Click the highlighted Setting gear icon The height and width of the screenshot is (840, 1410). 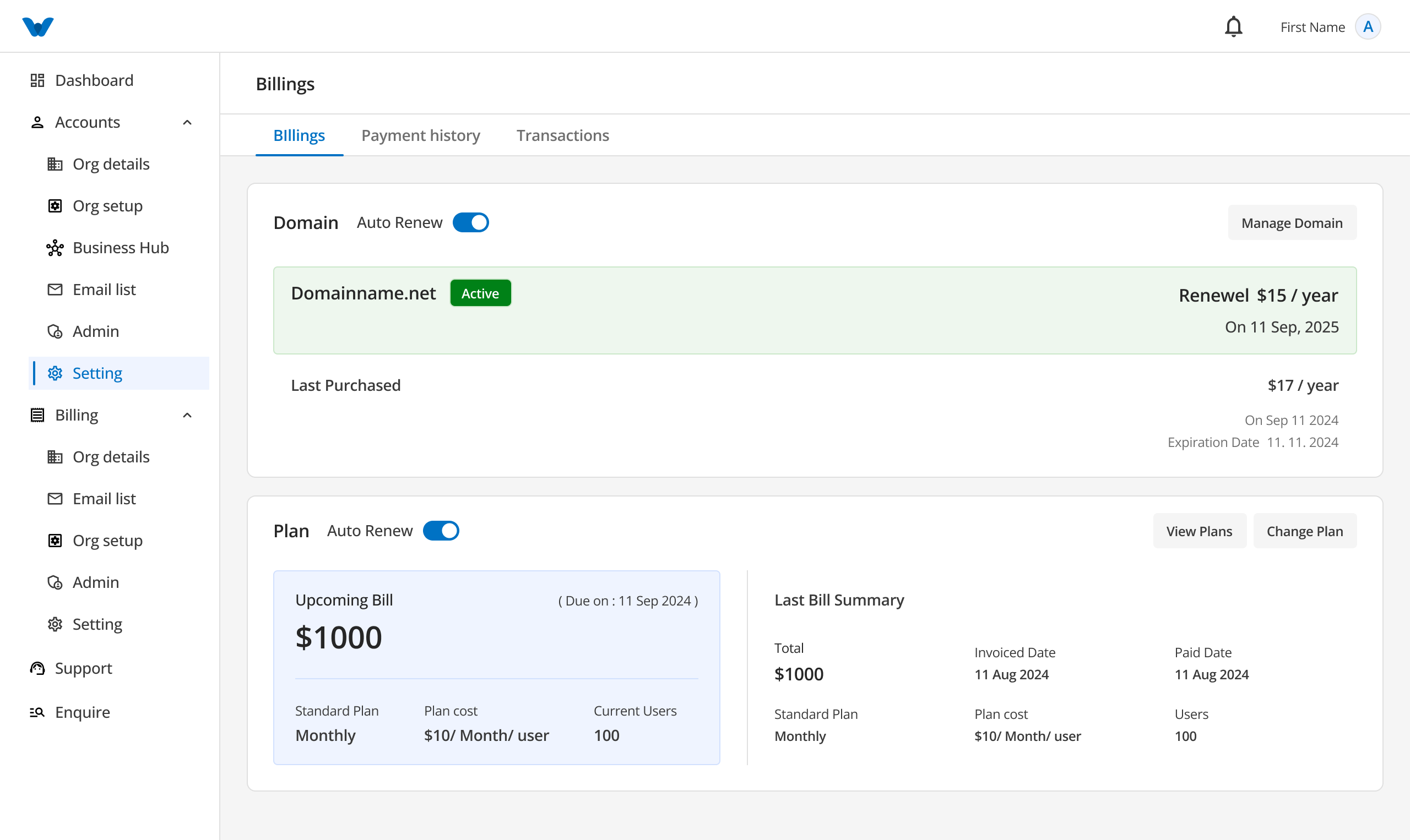tap(55, 374)
